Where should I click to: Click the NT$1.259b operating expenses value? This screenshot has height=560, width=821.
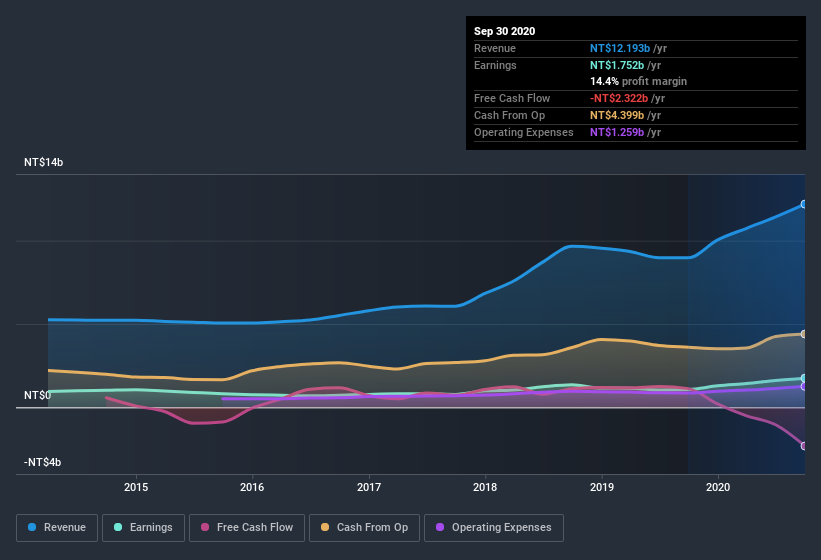(x=617, y=132)
